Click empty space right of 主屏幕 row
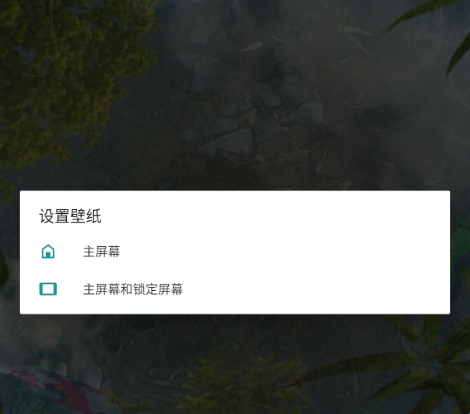Image resolution: width=470 pixels, height=414 pixels. 283,252
